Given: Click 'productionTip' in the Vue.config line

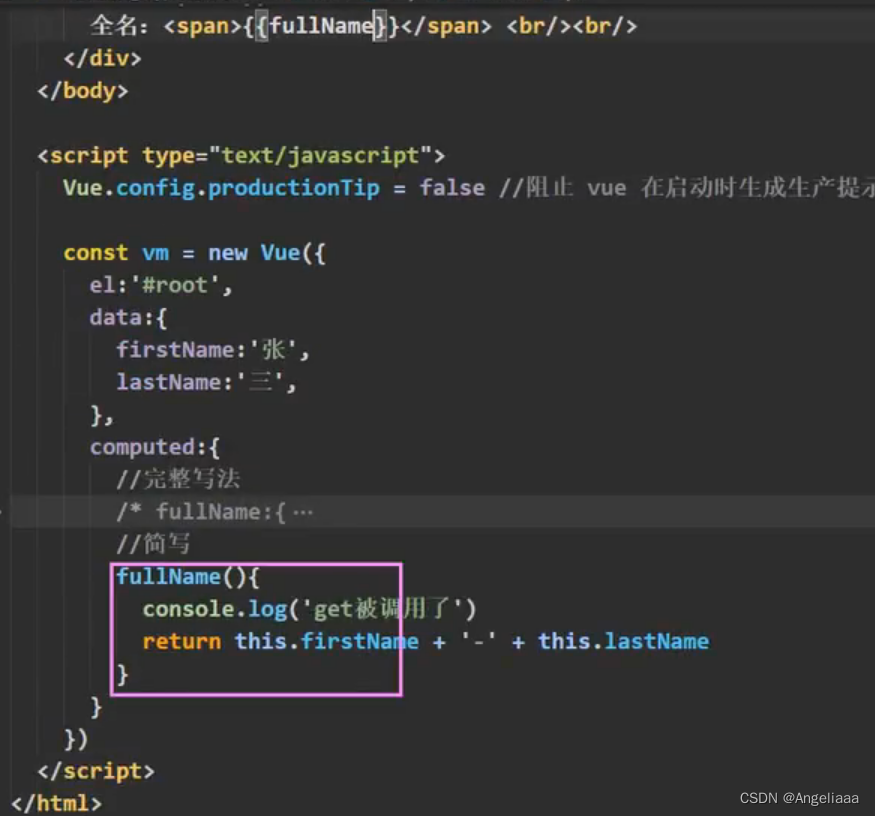Looking at the screenshot, I should coord(294,188).
